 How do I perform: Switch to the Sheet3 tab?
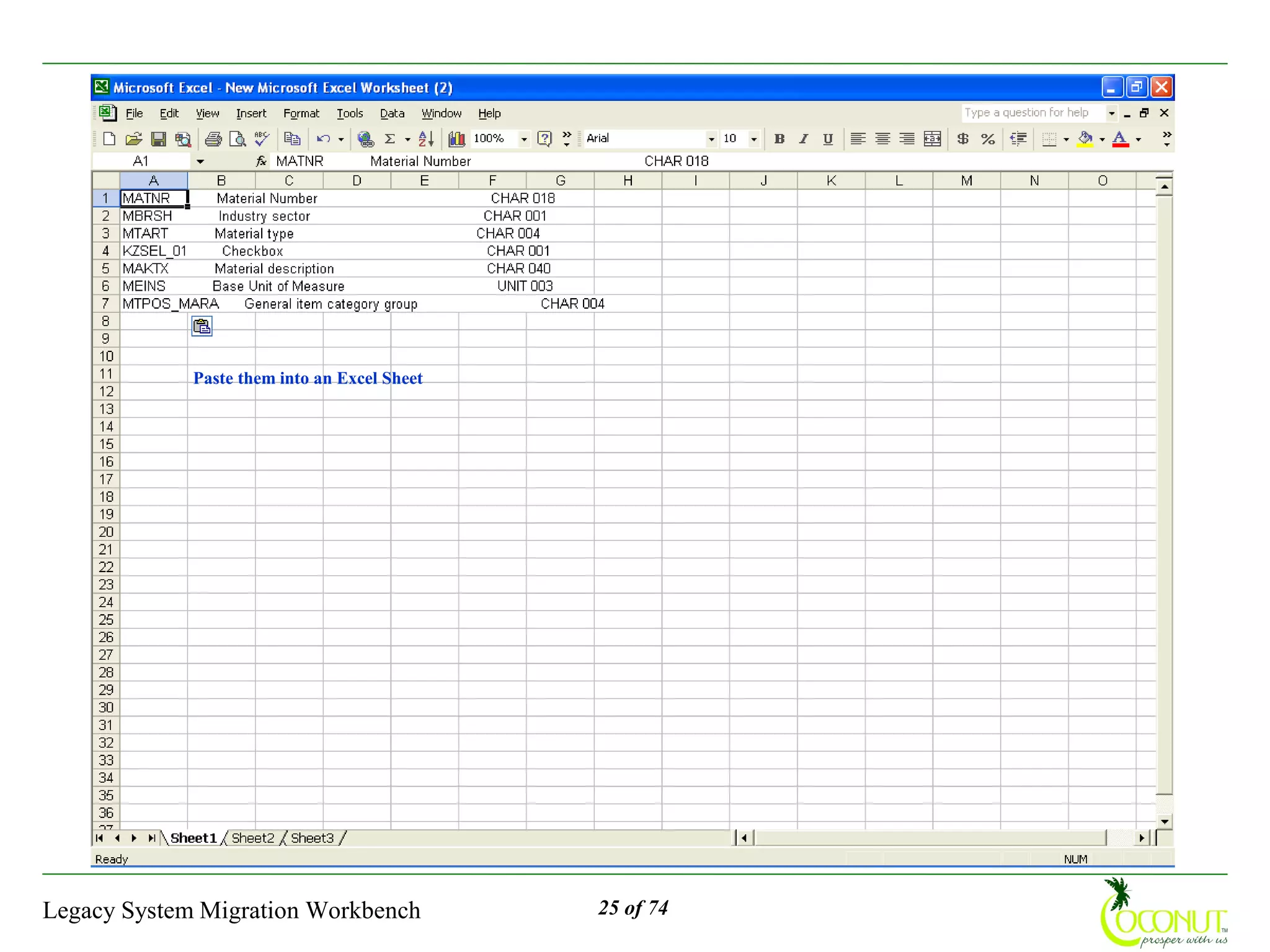312,838
